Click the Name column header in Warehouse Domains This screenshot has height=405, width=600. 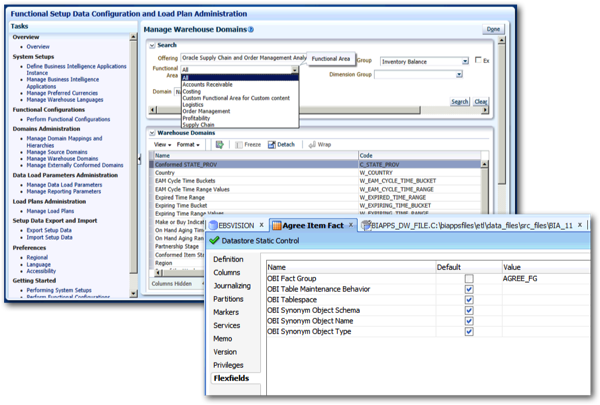point(256,155)
